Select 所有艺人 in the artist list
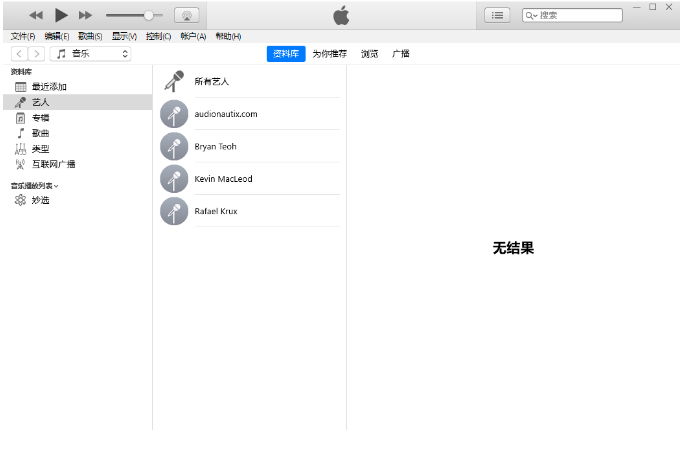Image resolution: width=684 pixels, height=450 pixels. click(x=250, y=82)
